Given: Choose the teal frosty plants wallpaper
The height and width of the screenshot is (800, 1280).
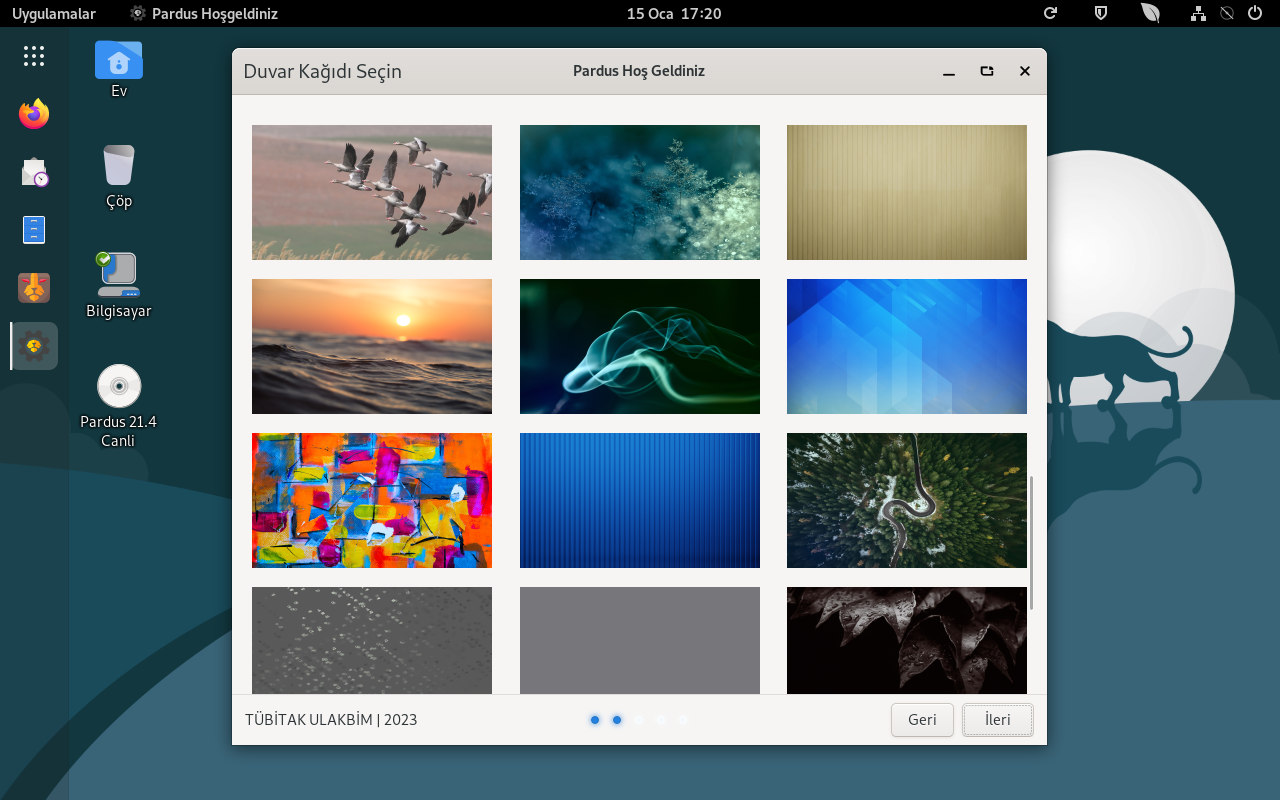Looking at the screenshot, I should pos(640,192).
